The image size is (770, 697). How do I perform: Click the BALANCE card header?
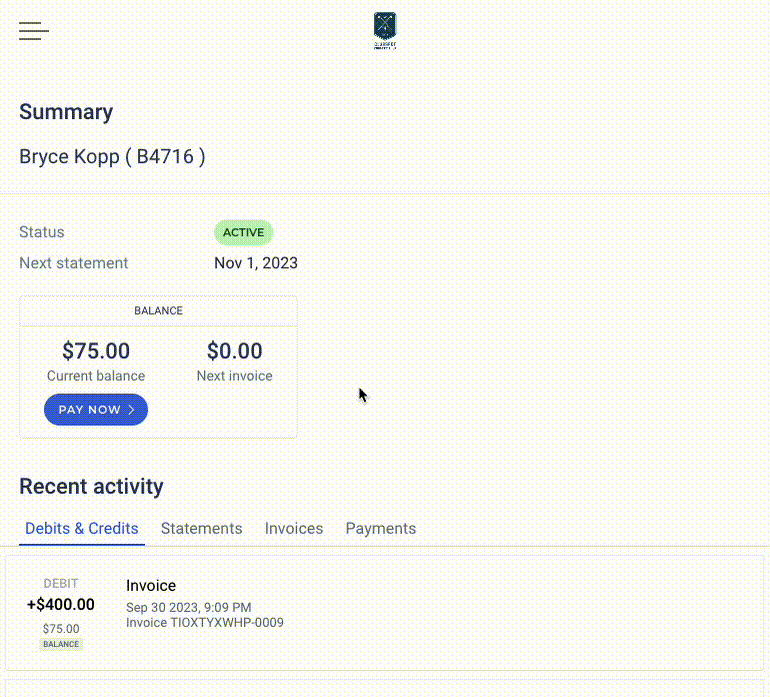pos(158,311)
